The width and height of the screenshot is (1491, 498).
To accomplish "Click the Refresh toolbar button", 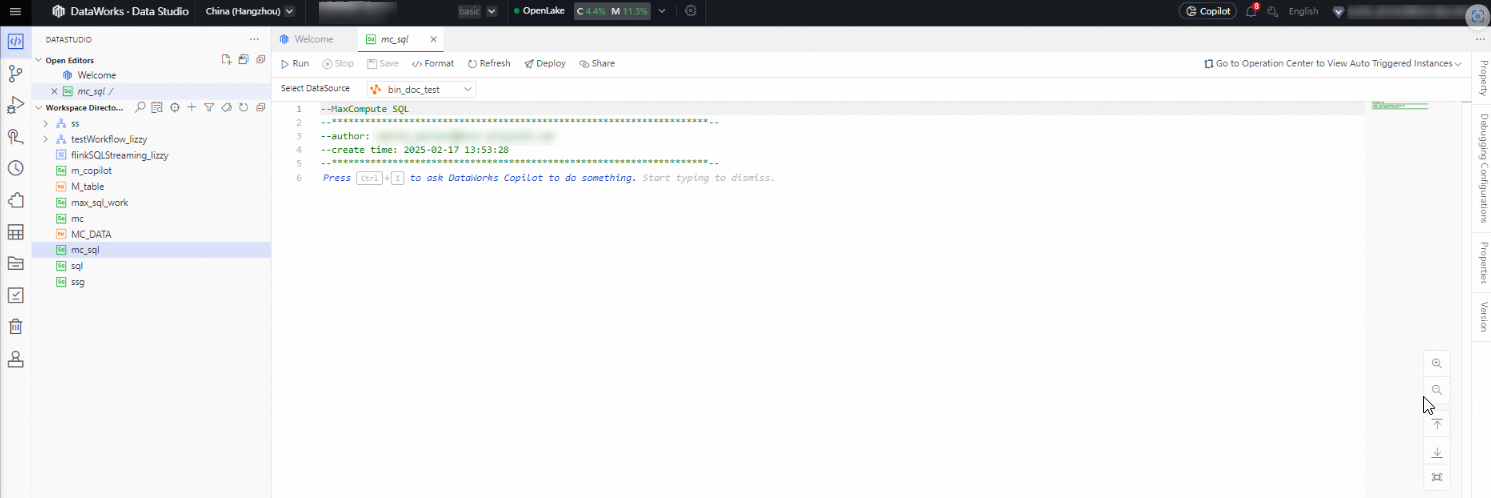I will (x=489, y=63).
